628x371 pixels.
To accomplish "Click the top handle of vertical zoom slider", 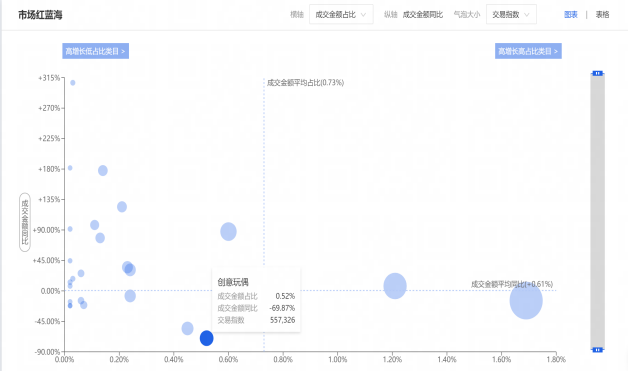I will (x=598, y=73).
